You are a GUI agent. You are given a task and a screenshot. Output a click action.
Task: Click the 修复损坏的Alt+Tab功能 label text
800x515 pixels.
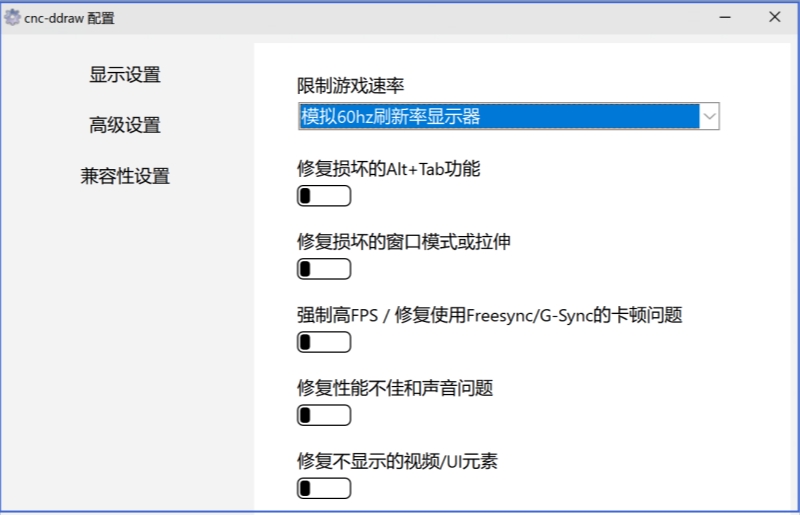coord(389,168)
